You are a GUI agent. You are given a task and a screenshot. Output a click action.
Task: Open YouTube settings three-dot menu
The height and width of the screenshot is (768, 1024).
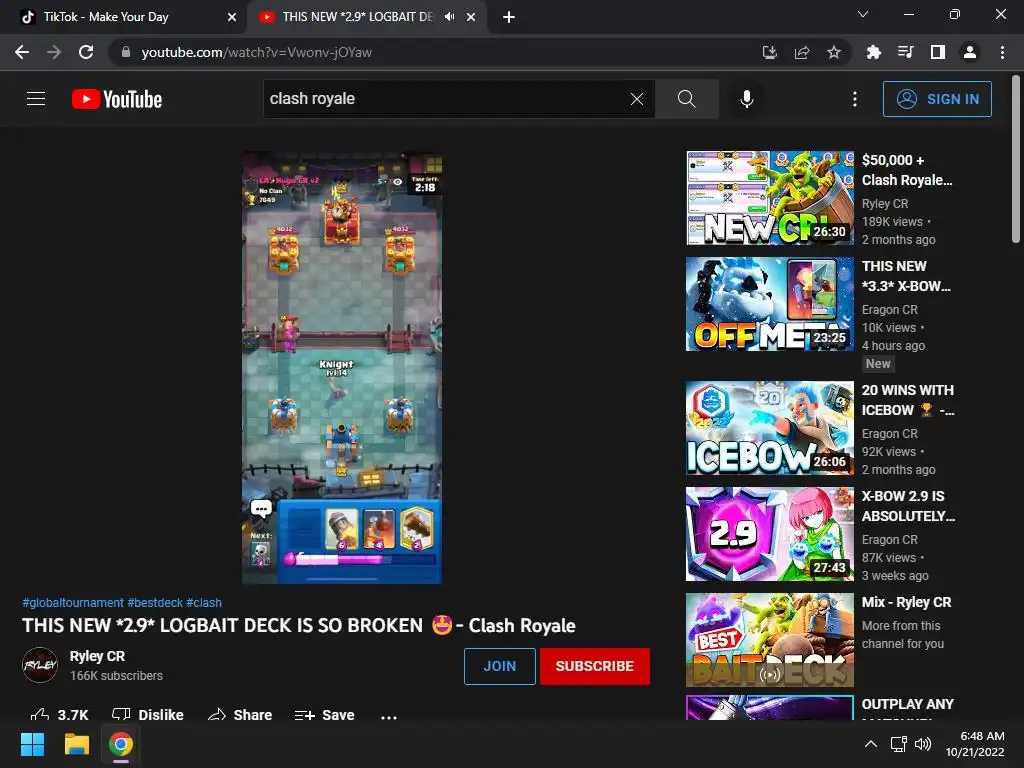point(854,99)
